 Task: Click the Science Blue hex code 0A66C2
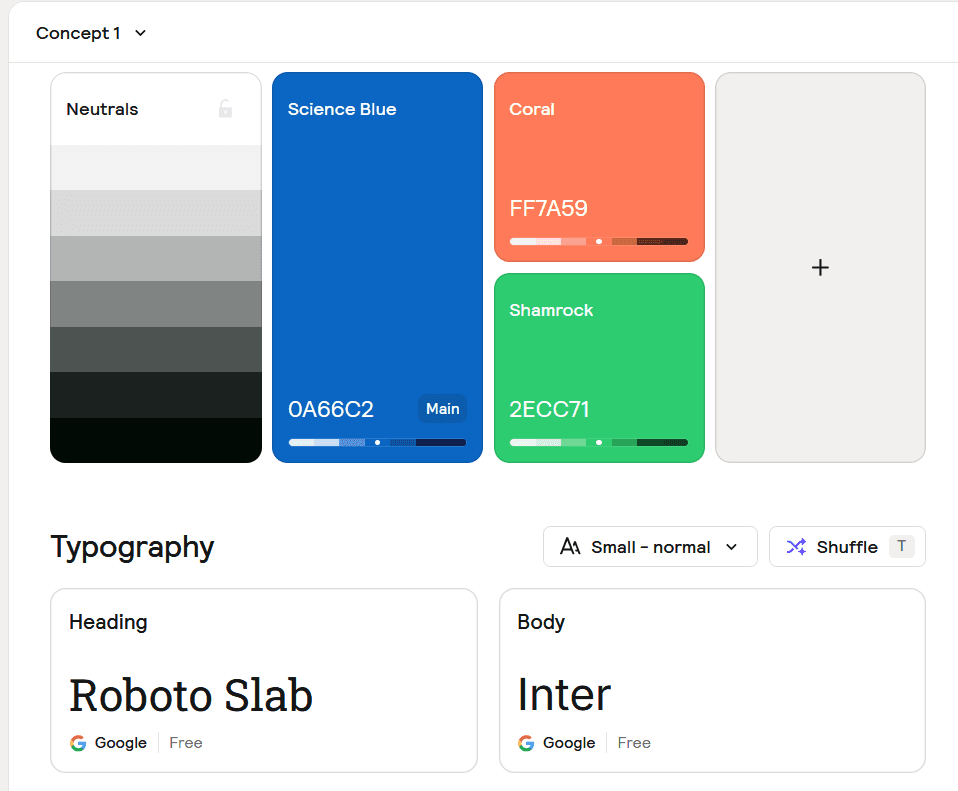click(x=330, y=409)
